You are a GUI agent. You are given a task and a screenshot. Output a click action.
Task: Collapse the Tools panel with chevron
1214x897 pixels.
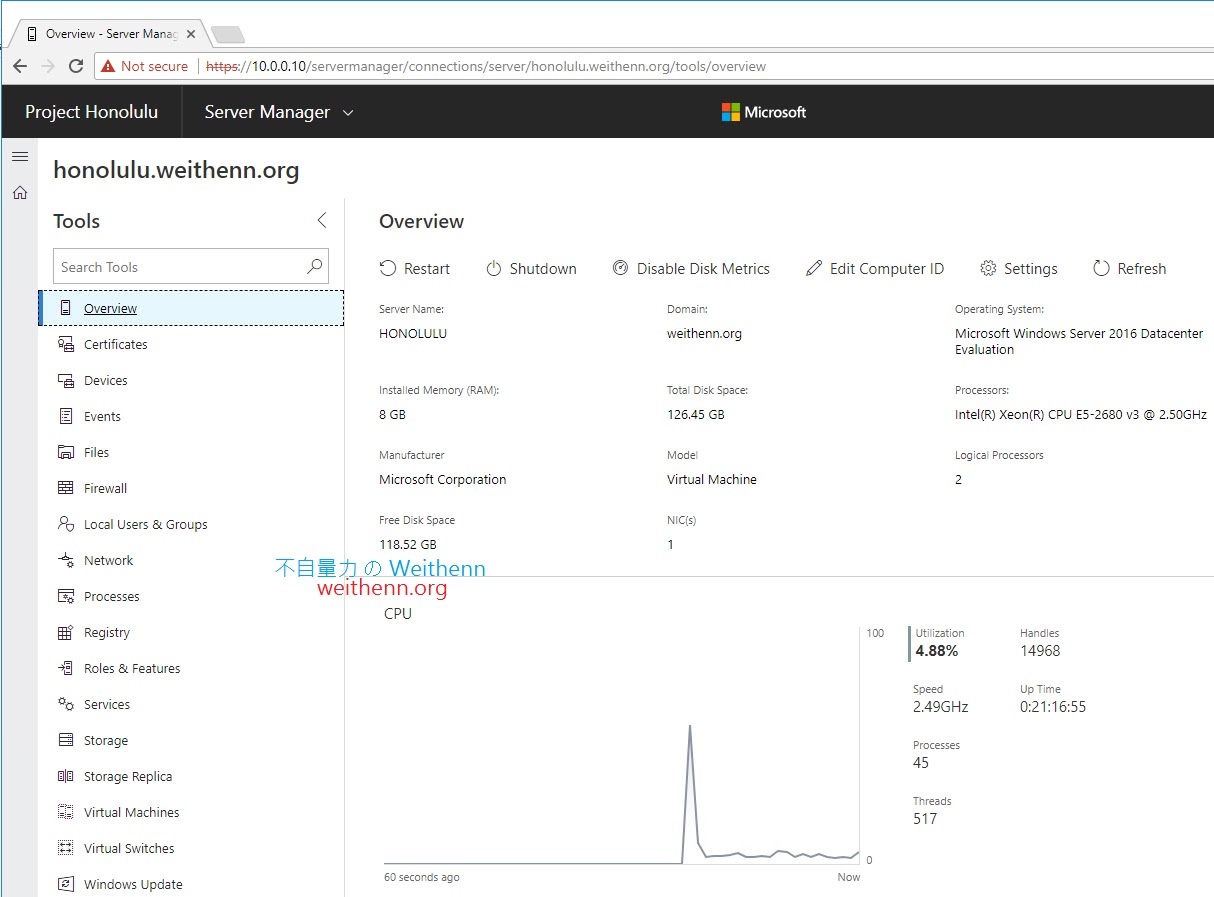tap(321, 220)
